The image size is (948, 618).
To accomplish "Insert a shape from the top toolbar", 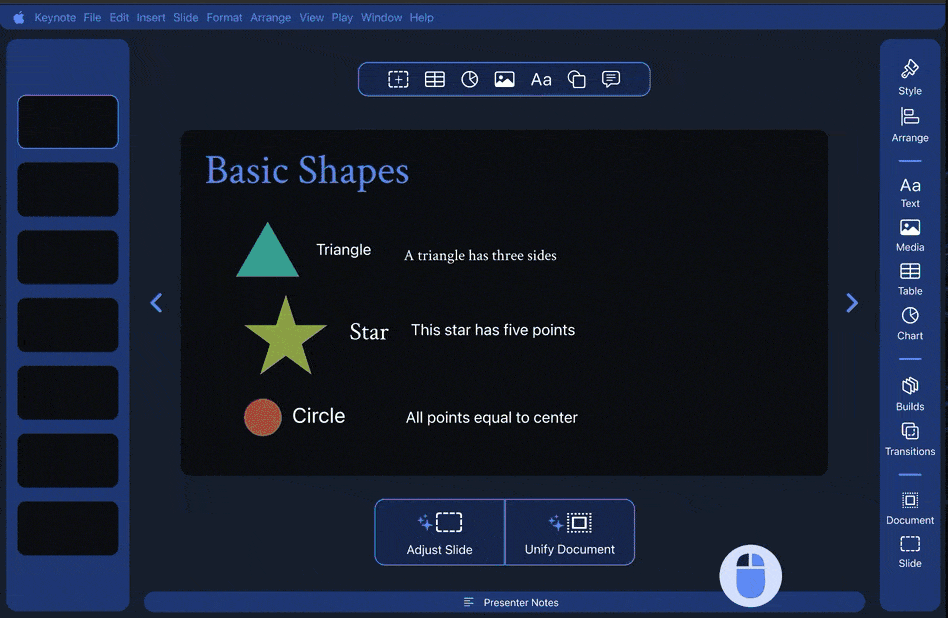I will 576,79.
